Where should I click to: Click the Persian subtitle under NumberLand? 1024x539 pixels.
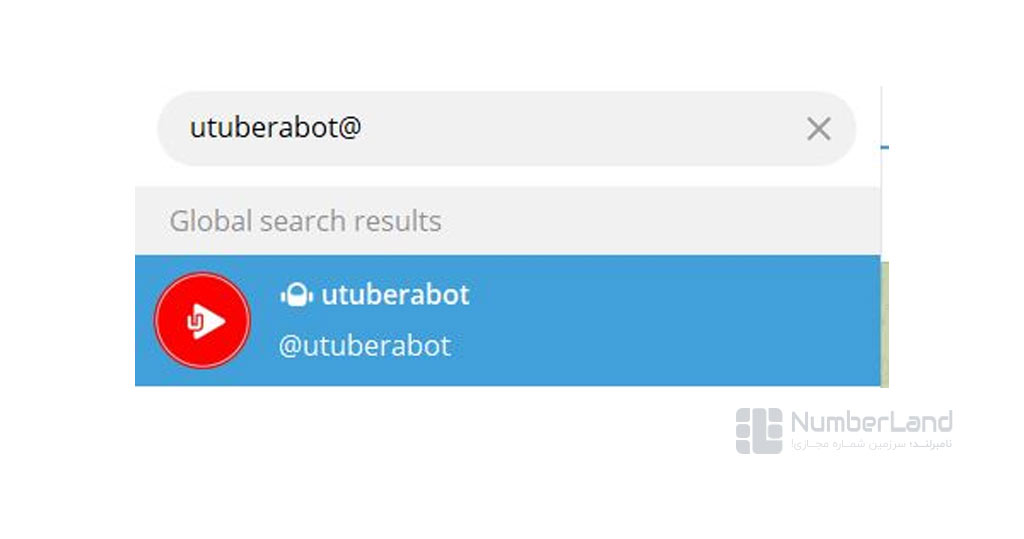point(871,444)
